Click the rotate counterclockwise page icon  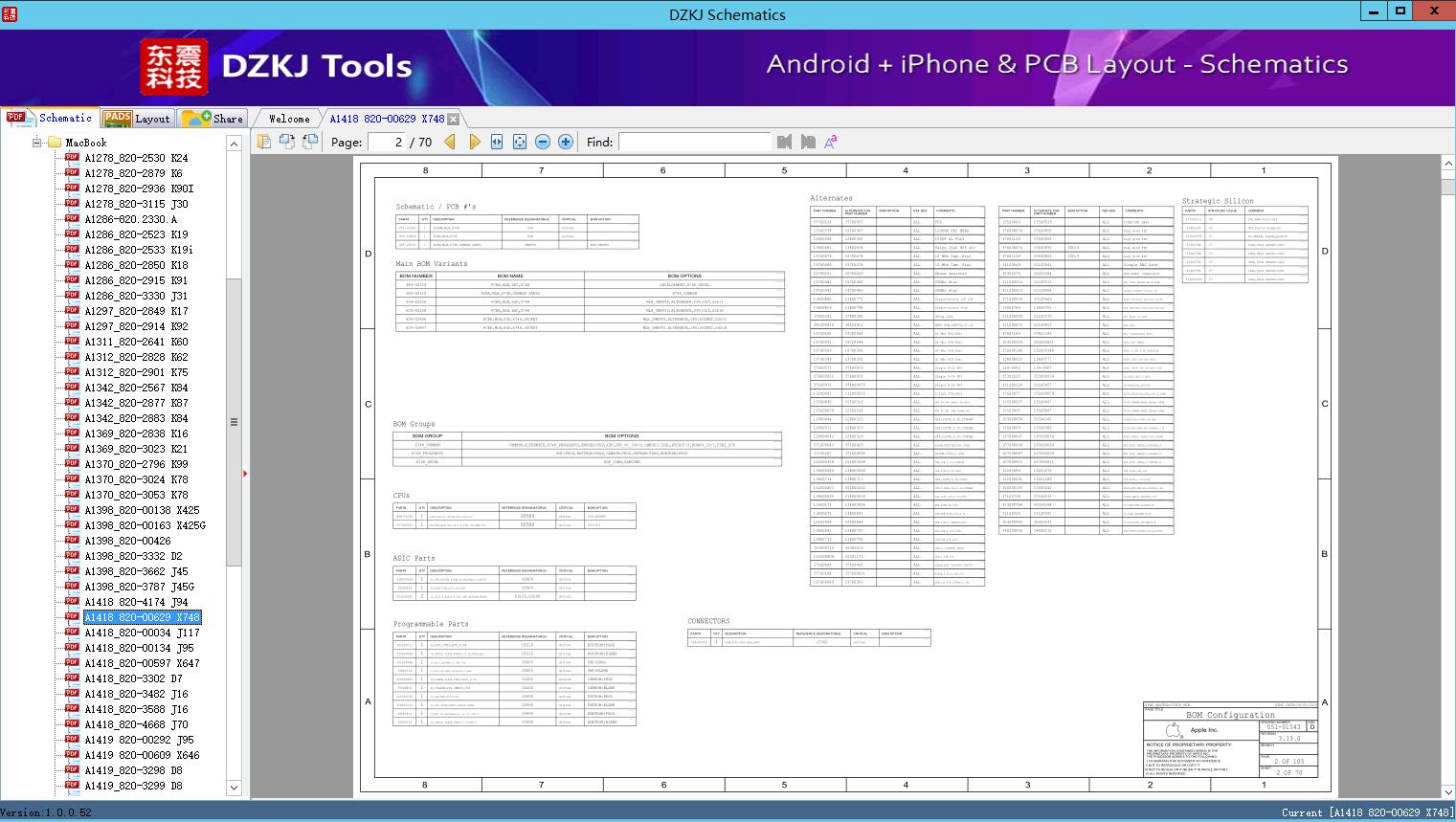pos(286,142)
